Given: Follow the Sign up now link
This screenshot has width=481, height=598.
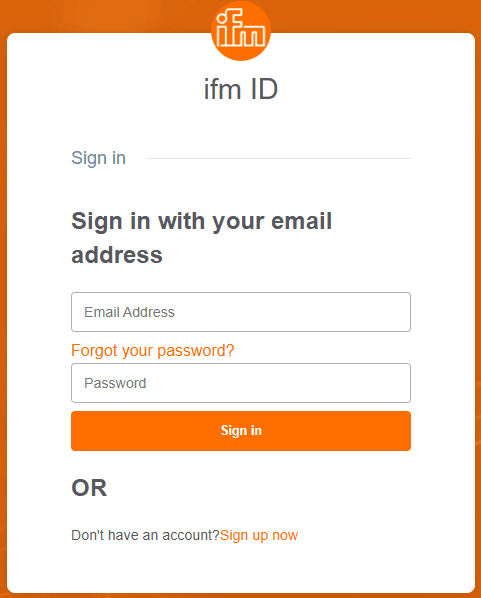Looking at the screenshot, I should (x=259, y=535).
